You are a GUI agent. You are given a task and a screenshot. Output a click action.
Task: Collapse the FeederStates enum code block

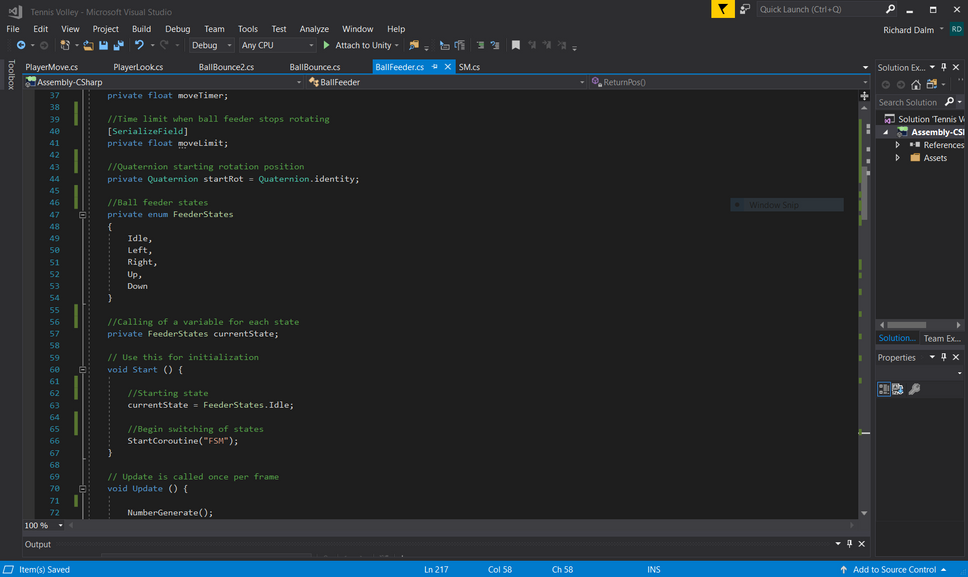83,215
